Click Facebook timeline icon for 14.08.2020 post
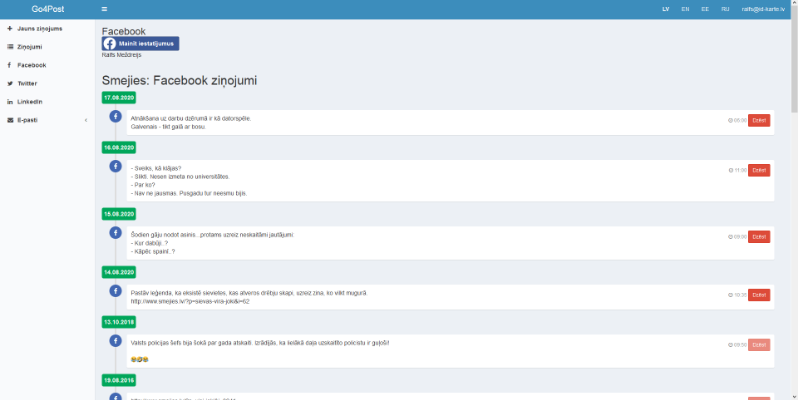 click(116, 291)
